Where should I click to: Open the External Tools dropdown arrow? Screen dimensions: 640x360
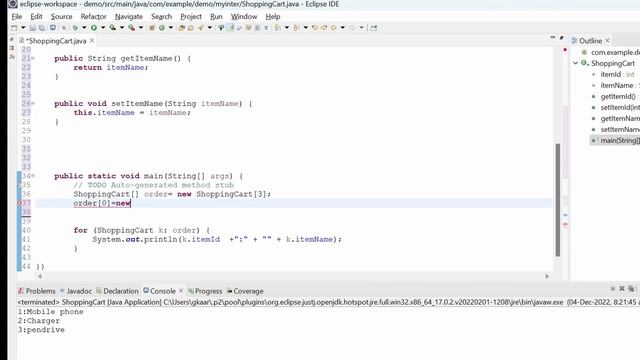[141, 28]
